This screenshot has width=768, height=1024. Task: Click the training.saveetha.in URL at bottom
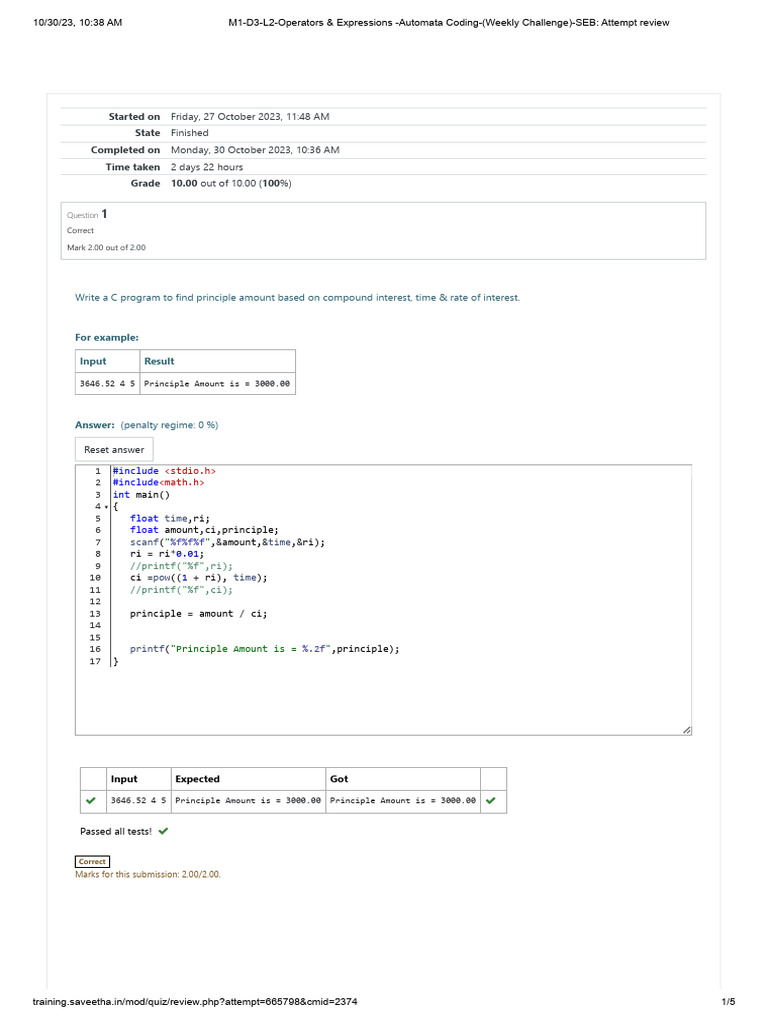pos(194,1002)
